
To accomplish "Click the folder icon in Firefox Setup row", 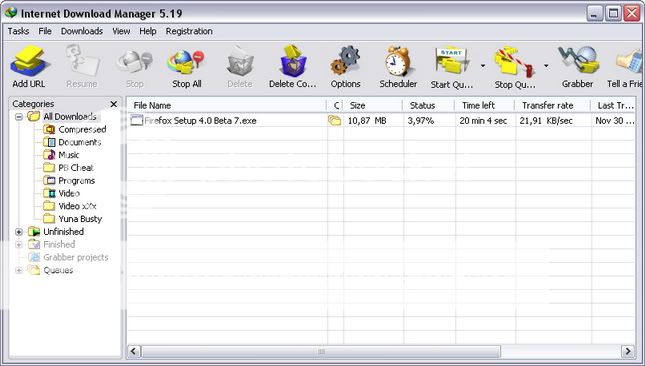I will tap(334, 120).
